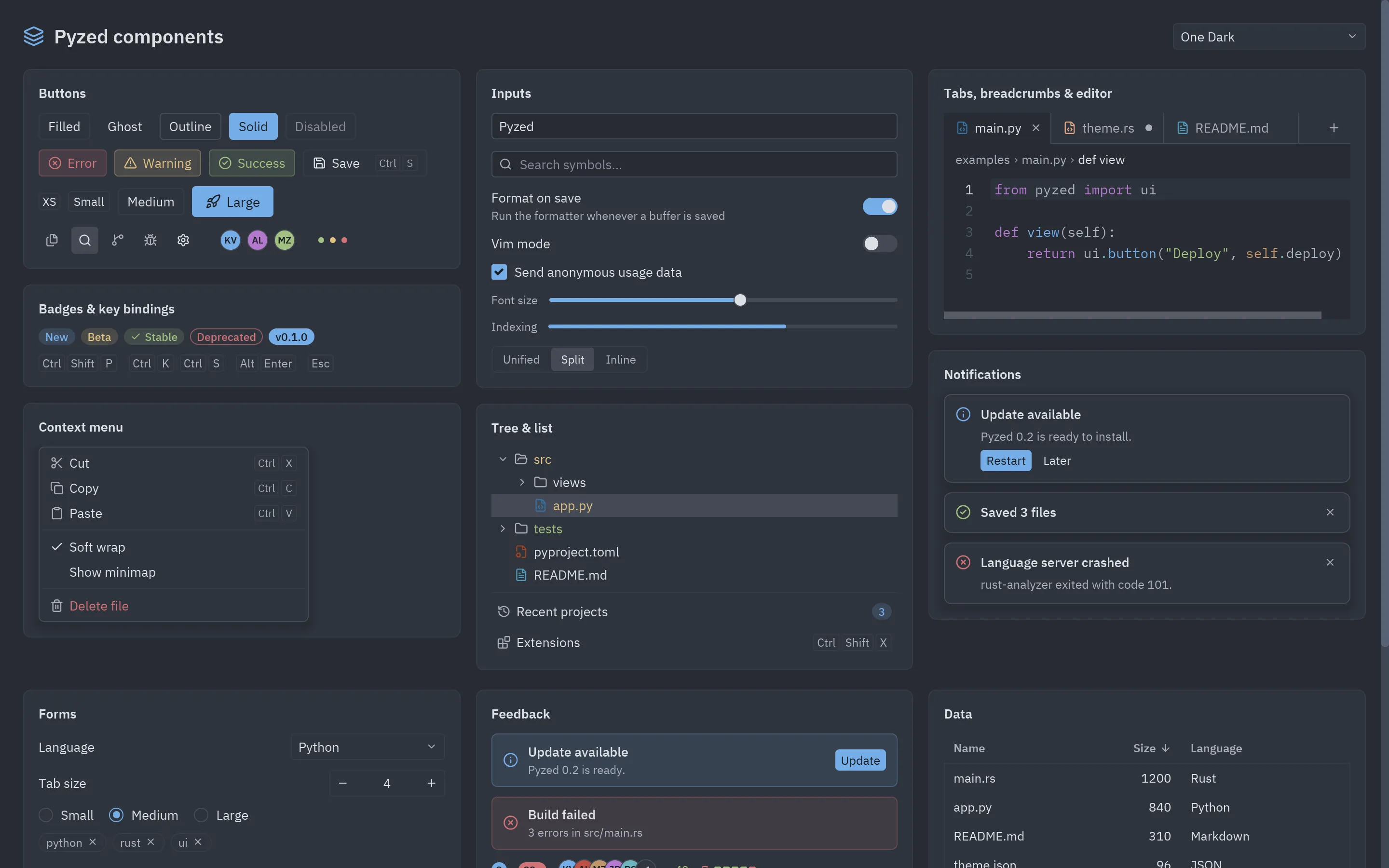Choose Paste from the context menu
The image size is (1389, 868).
(173, 513)
